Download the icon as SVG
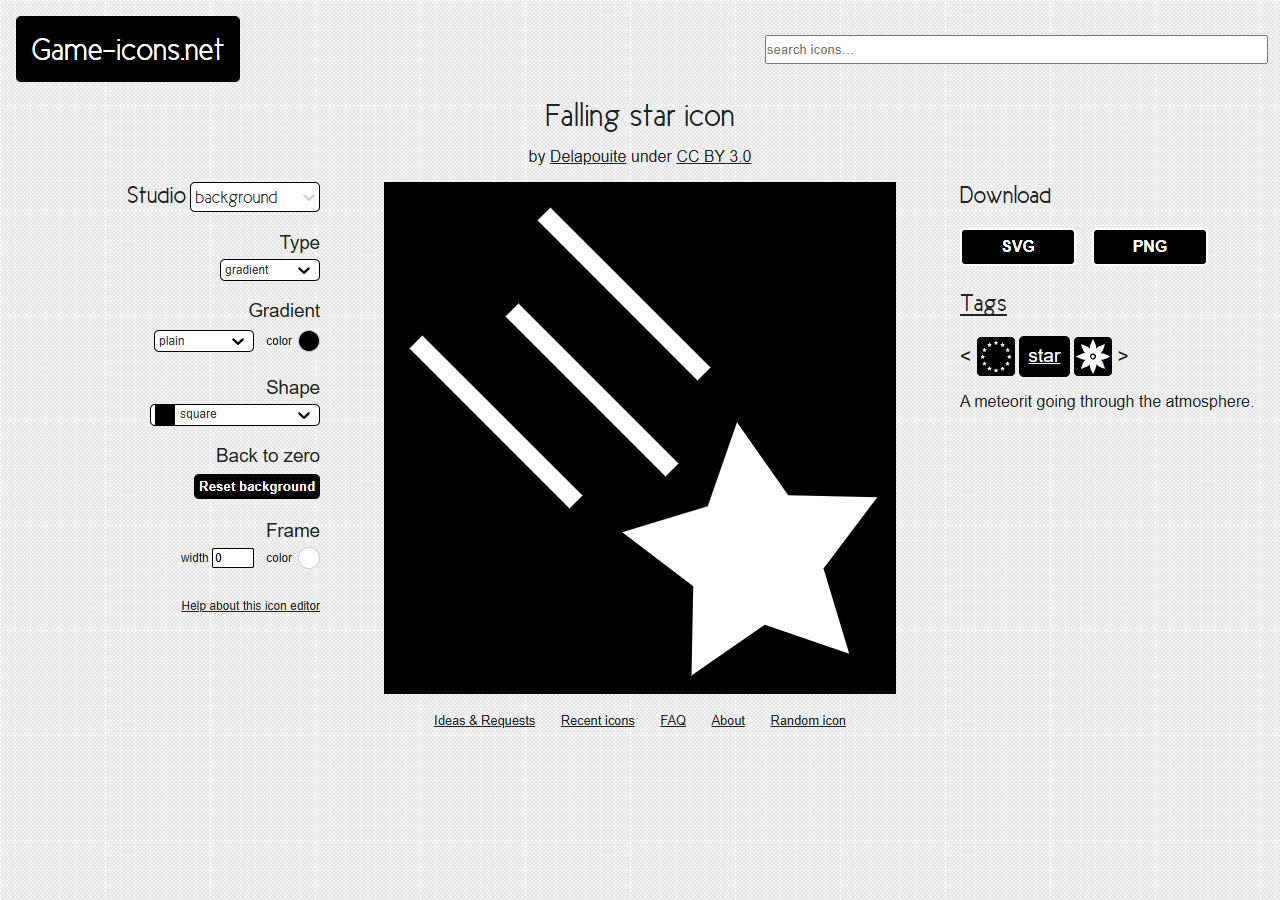The width and height of the screenshot is (1280, 900). click(1018, 247)
